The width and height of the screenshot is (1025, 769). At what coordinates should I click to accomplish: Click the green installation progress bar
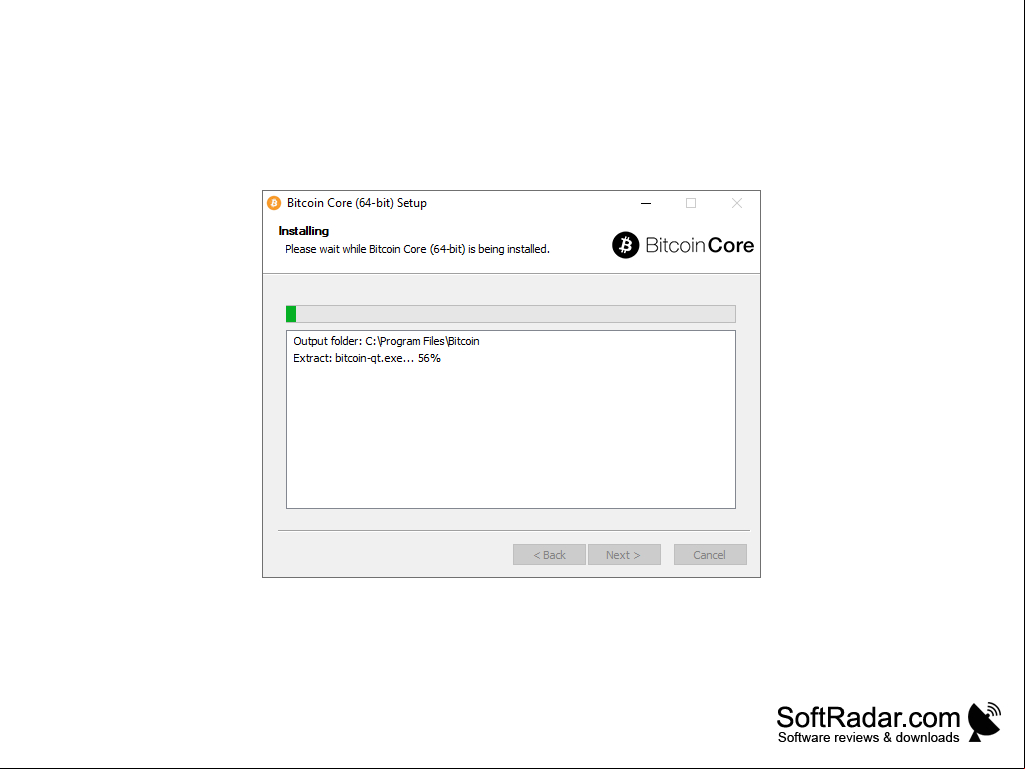point(511,314)
